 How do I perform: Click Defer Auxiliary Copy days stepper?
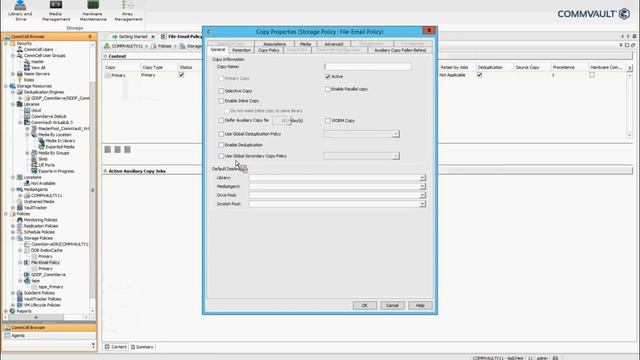[289, 120]
